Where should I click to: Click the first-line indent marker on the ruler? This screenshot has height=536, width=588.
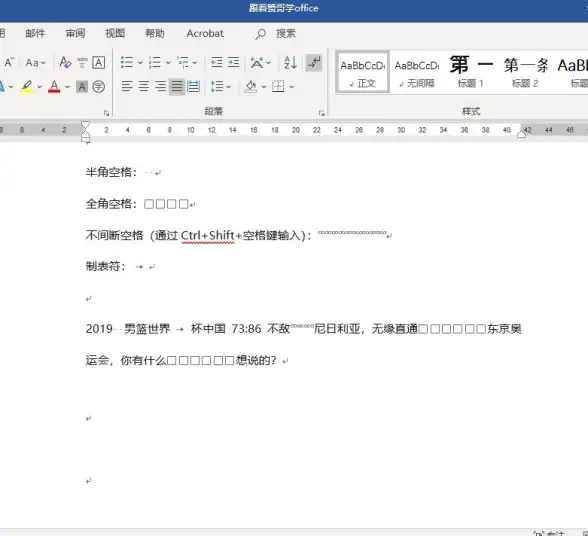86,125
